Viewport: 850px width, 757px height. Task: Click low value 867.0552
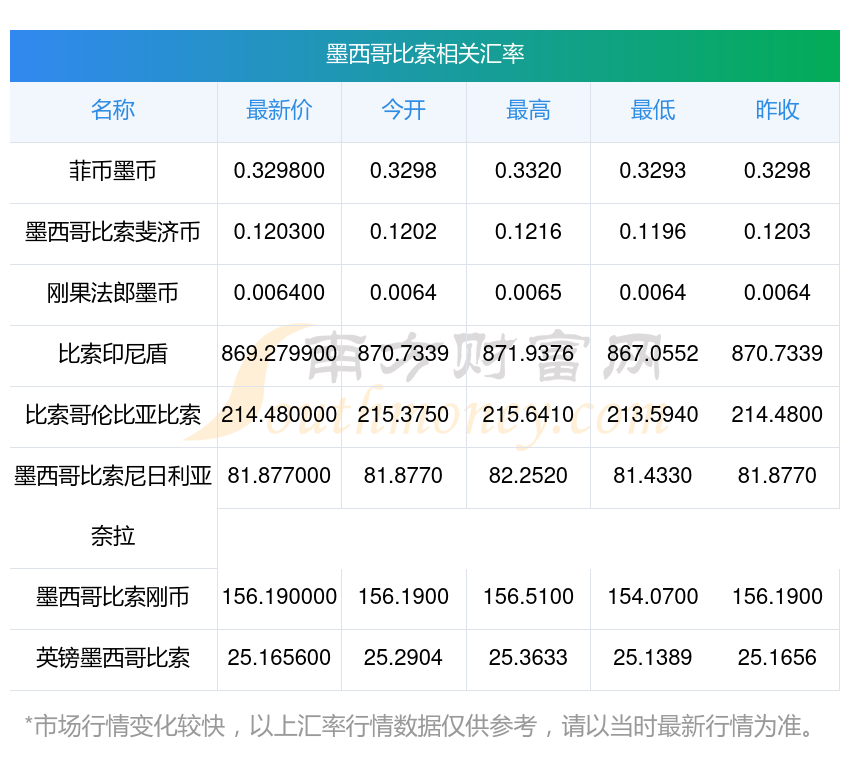[653, 354]
